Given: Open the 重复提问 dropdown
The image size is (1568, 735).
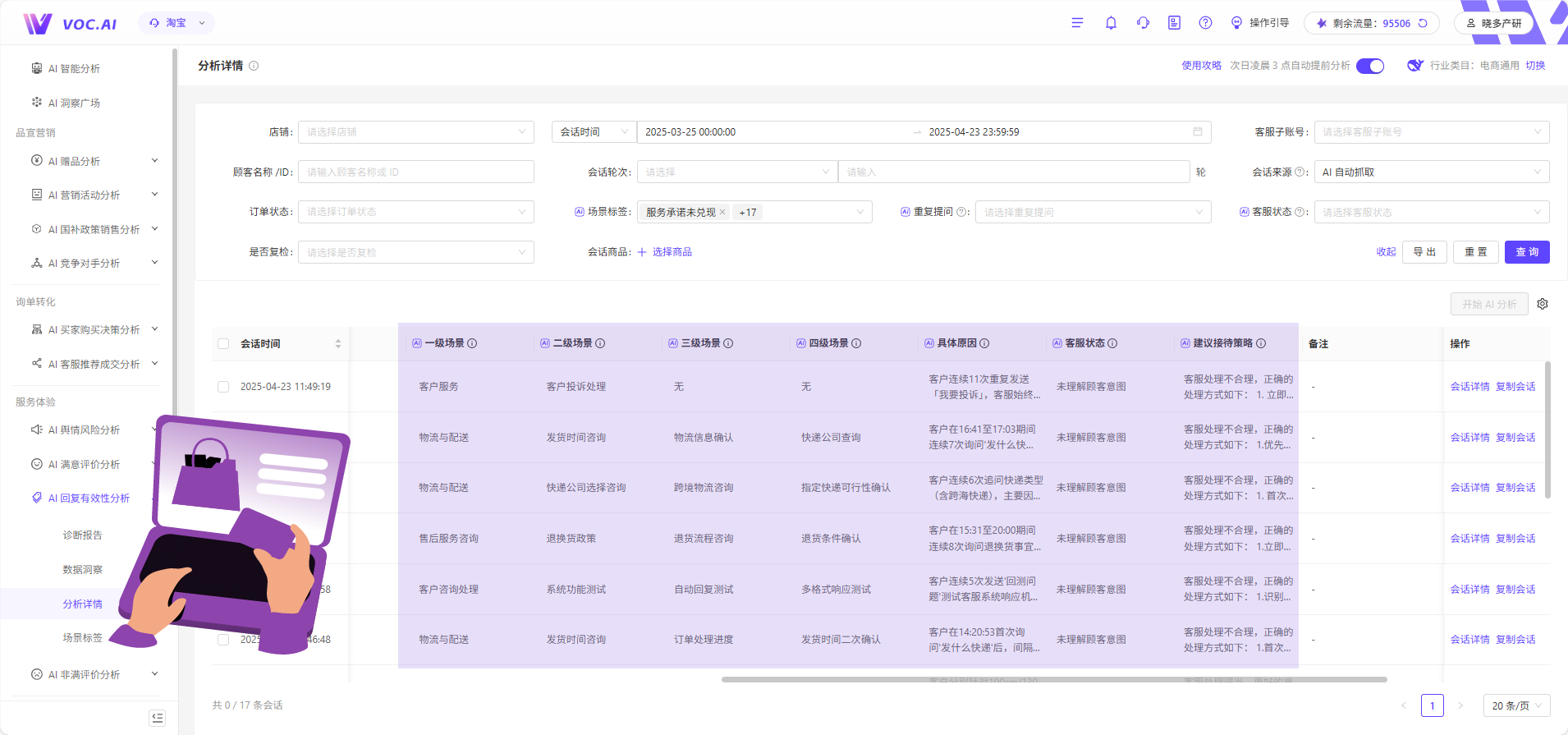Looking at the screenshot, I should pyautogui.click(x=1093, y=212).
